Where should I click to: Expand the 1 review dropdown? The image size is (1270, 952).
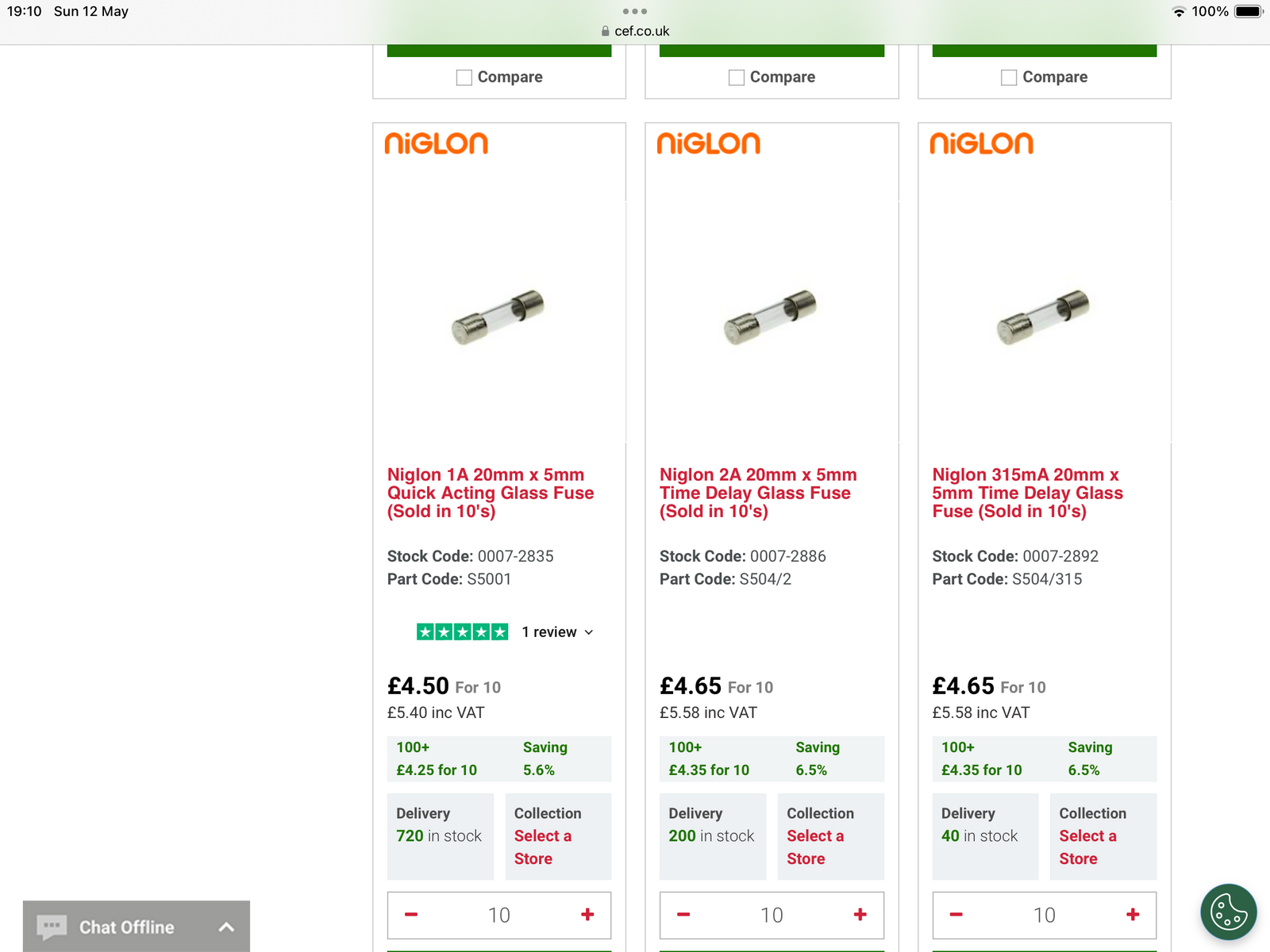point(557,632)
